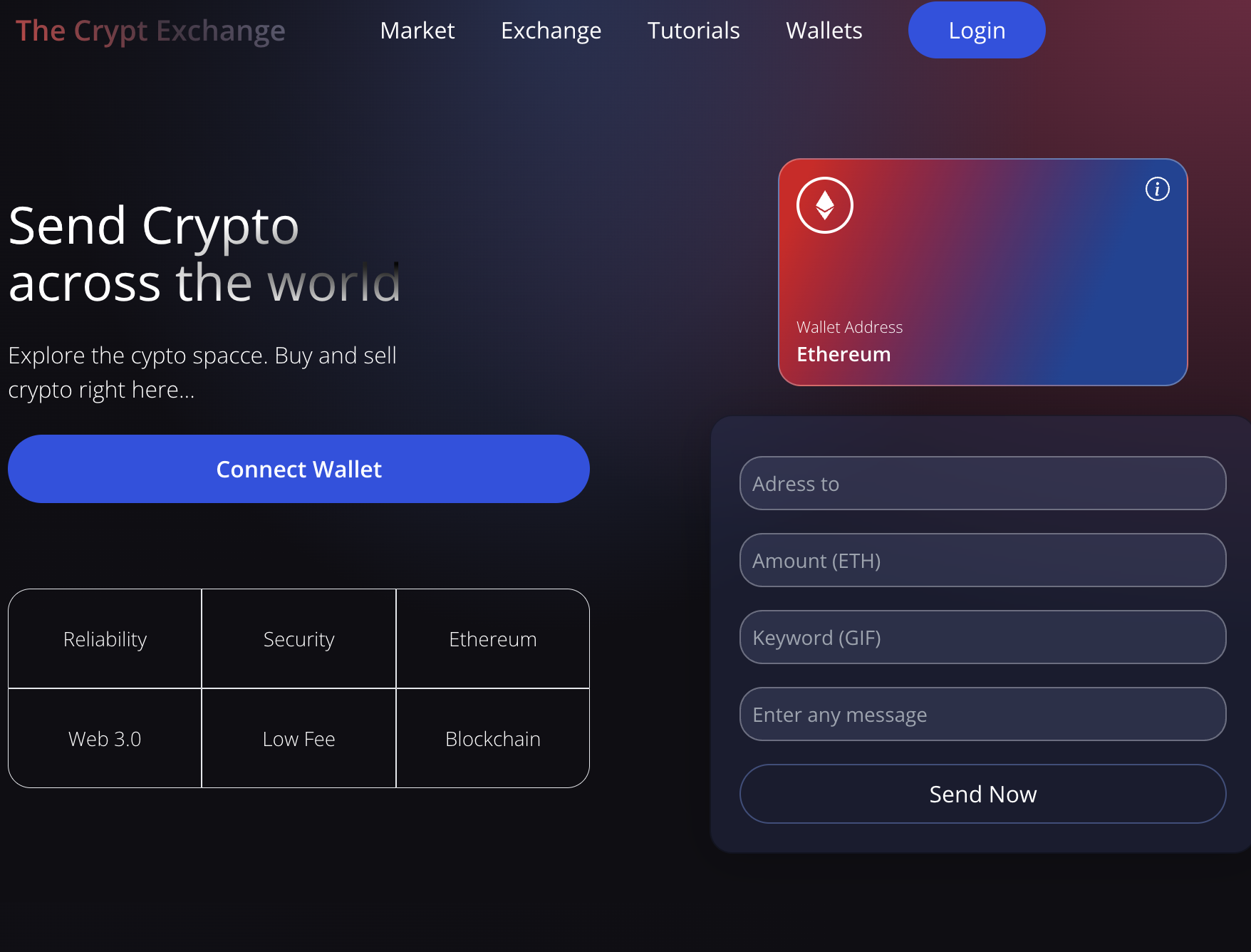Click the Amount (ETH) field
The image size is (1251, 952).
coord(982,560)
